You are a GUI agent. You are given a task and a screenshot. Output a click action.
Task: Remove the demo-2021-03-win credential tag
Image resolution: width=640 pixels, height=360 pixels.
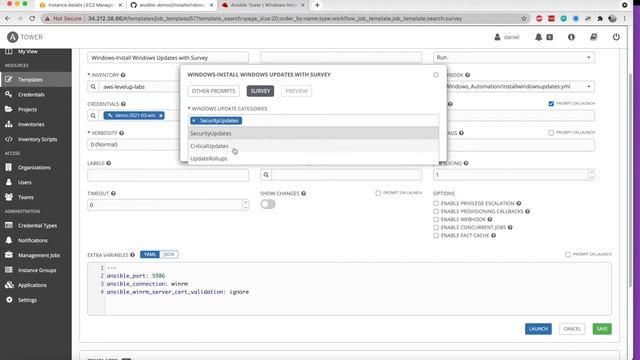[x=161, y=116]
